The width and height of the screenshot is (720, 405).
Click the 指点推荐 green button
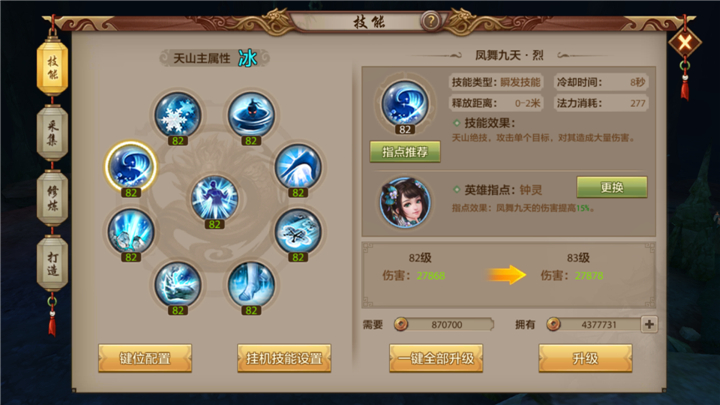click(x=405, y=152)
